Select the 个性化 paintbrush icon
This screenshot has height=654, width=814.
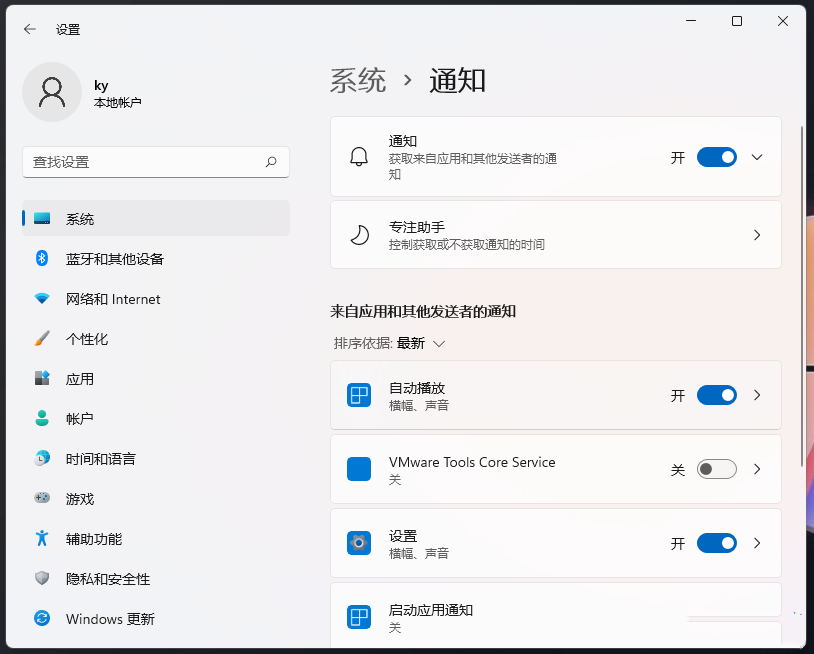pyautogui.click(x=41, y=338)
